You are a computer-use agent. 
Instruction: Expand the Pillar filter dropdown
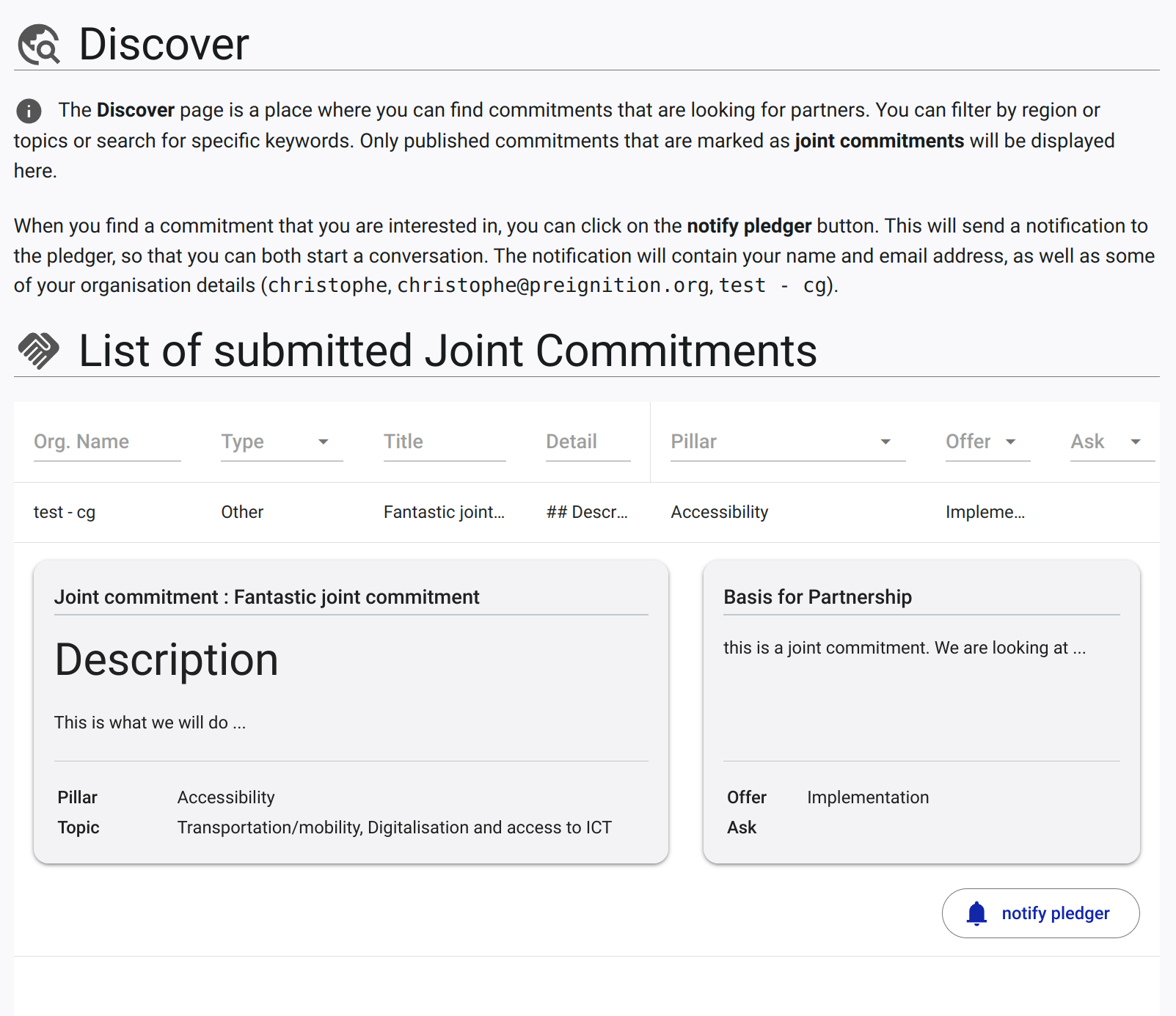coord(788,442)
